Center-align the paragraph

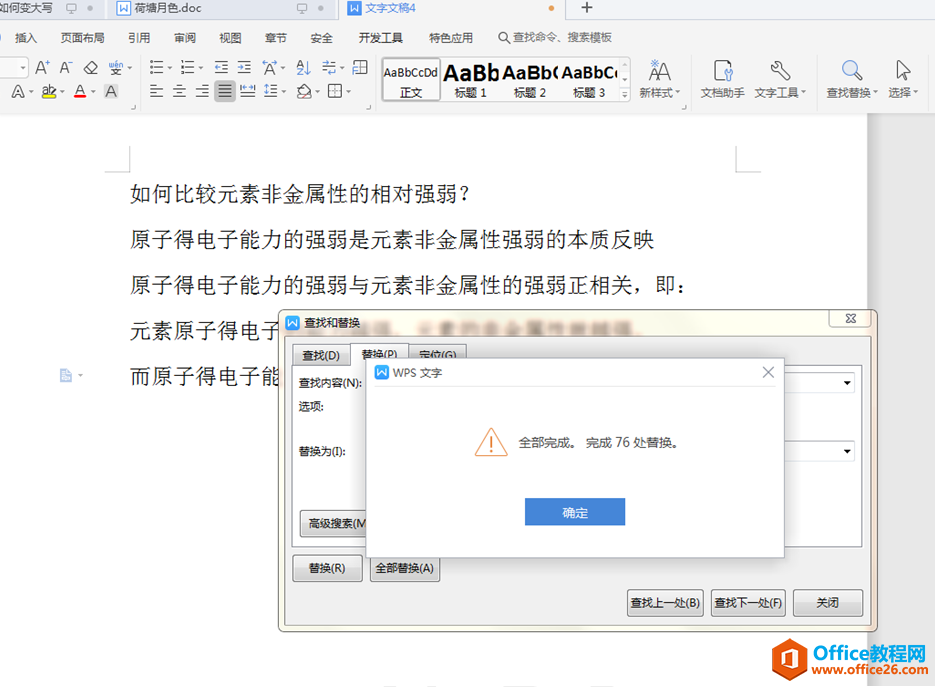click(179, 91)
